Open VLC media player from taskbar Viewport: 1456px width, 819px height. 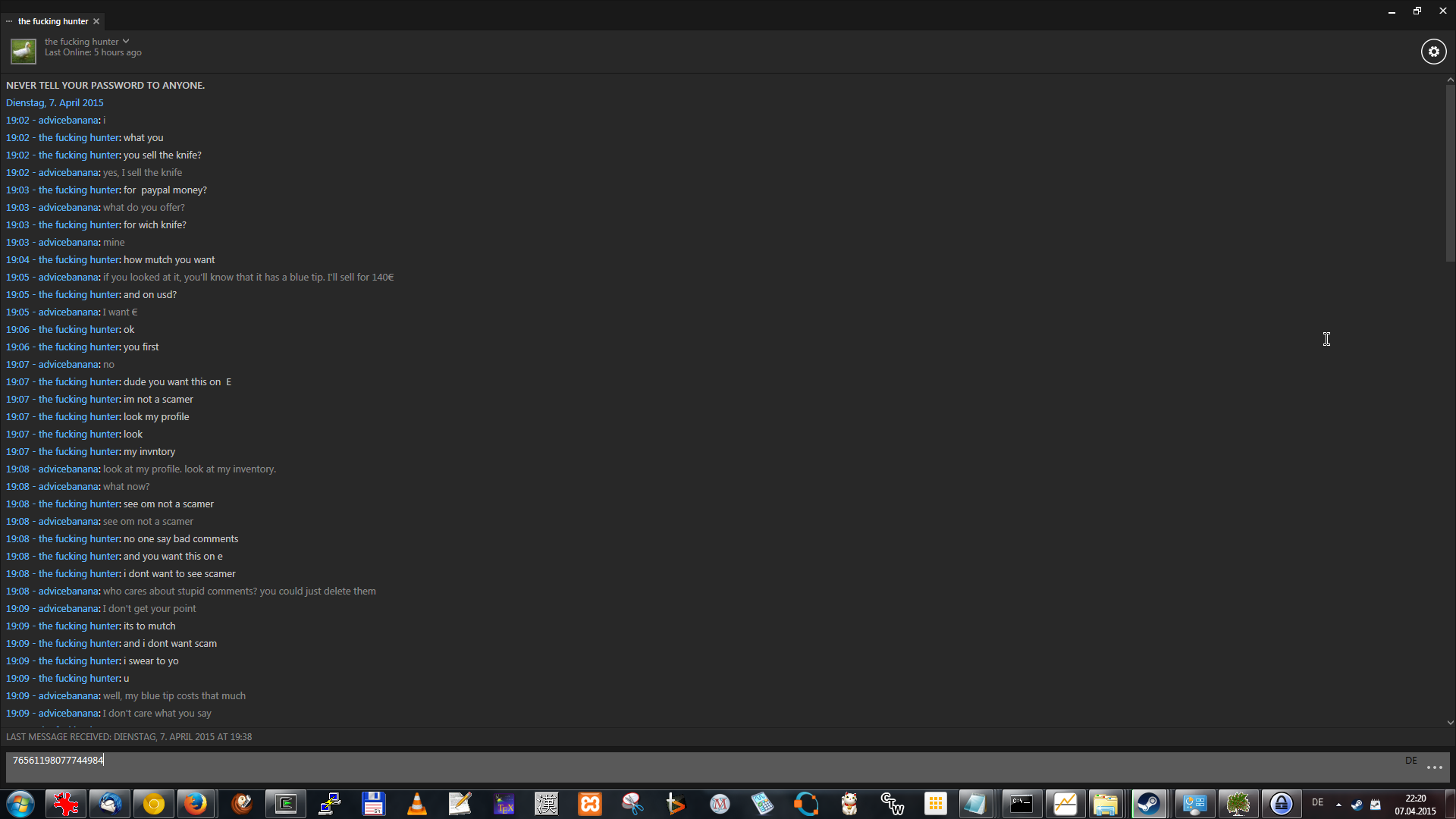pos(416,804)
